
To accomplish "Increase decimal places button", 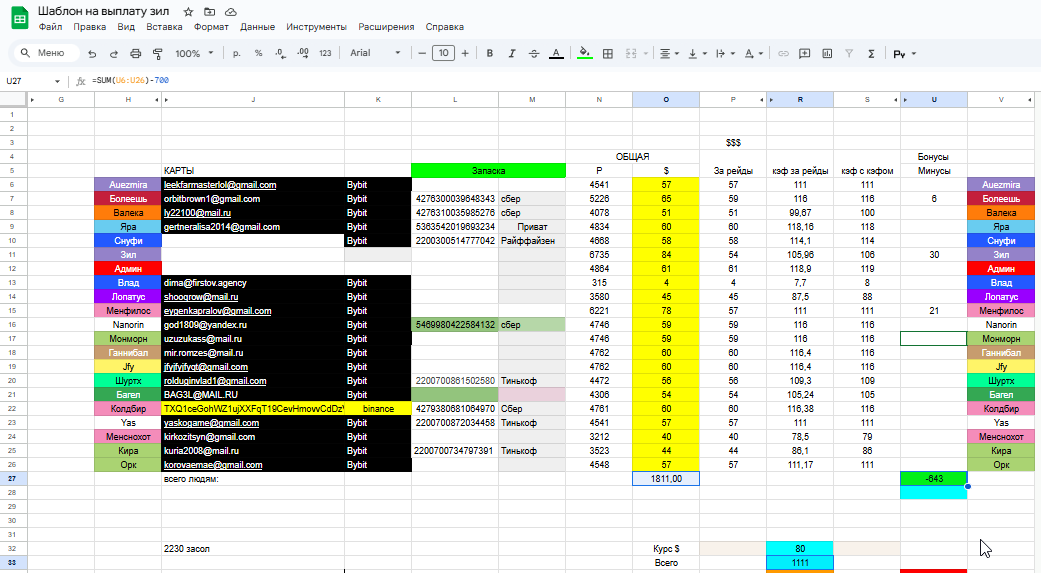I will [303, 53].
